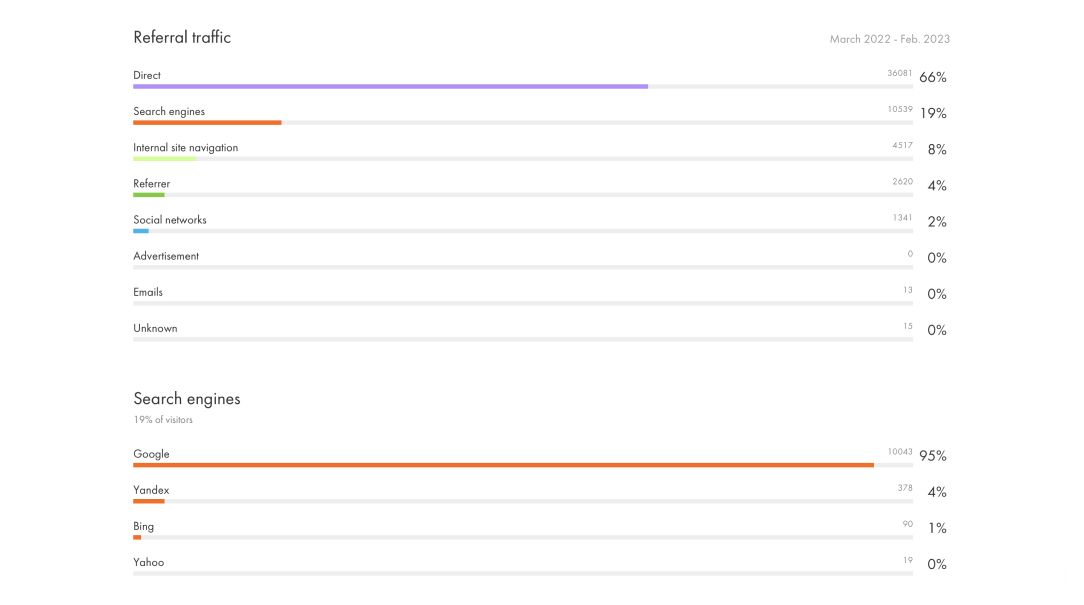
Task: Click the Referrer source label
Action: [152, 184]
